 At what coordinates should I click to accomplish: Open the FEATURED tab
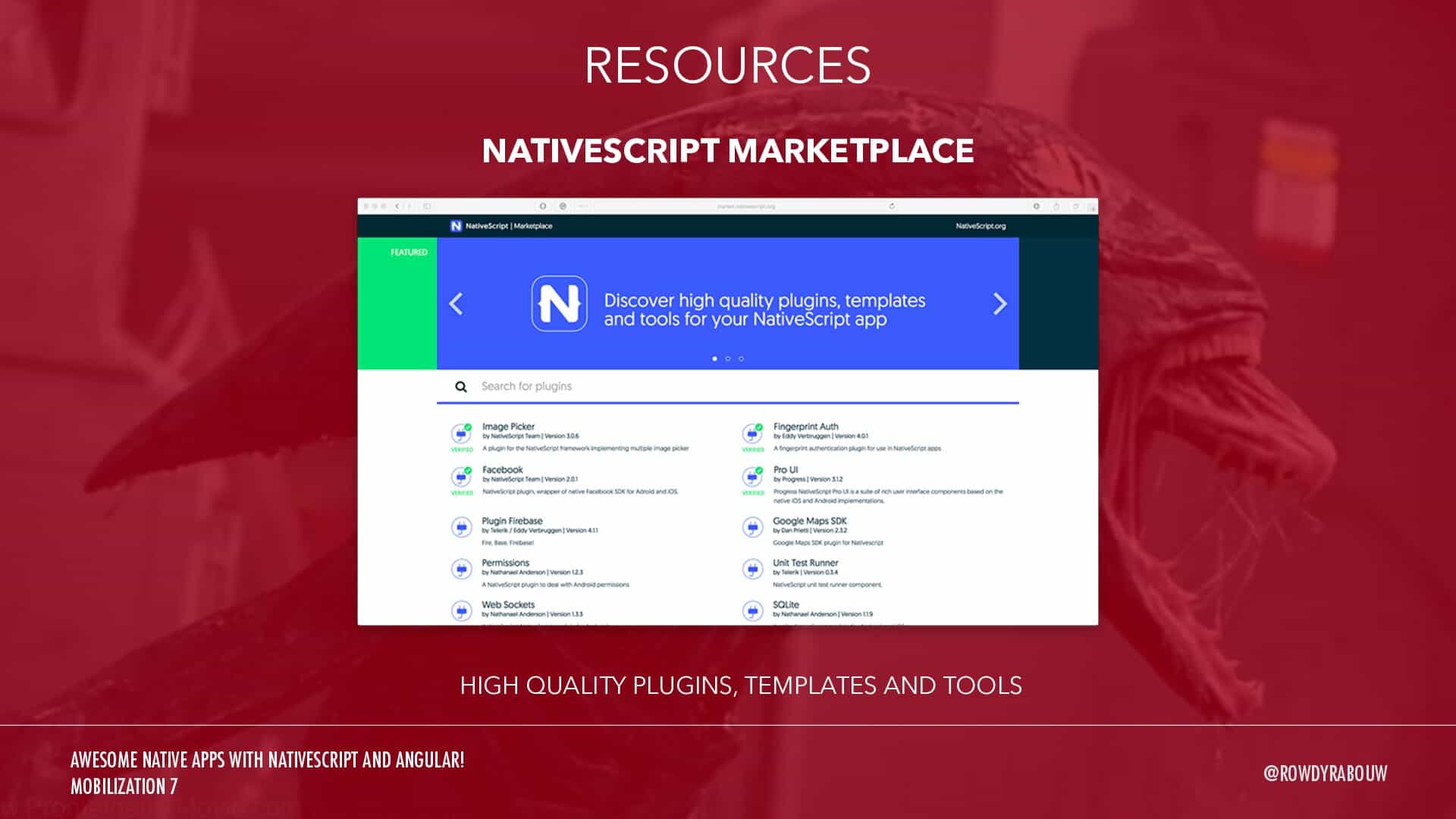tap(409, 253)
